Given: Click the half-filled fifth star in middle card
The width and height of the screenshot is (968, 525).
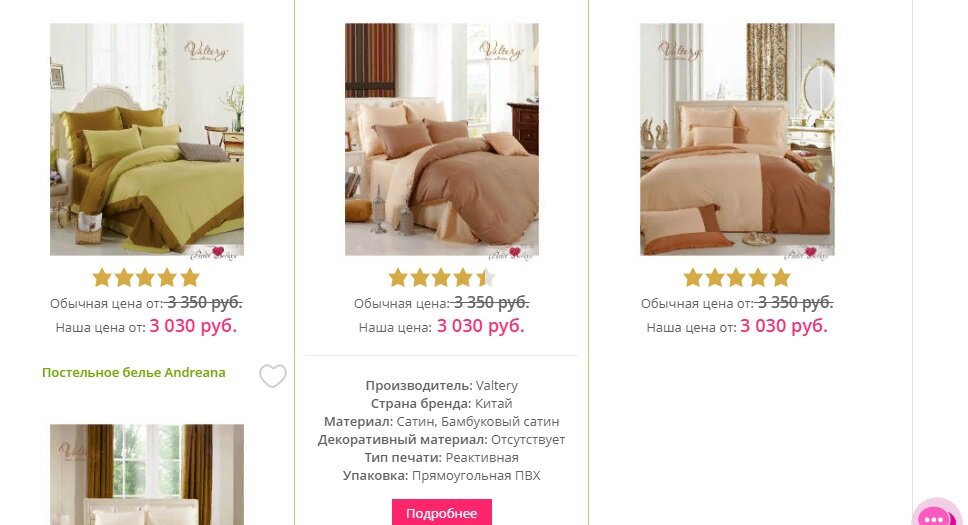Looking at the screenshot, I should click(486, 278).
